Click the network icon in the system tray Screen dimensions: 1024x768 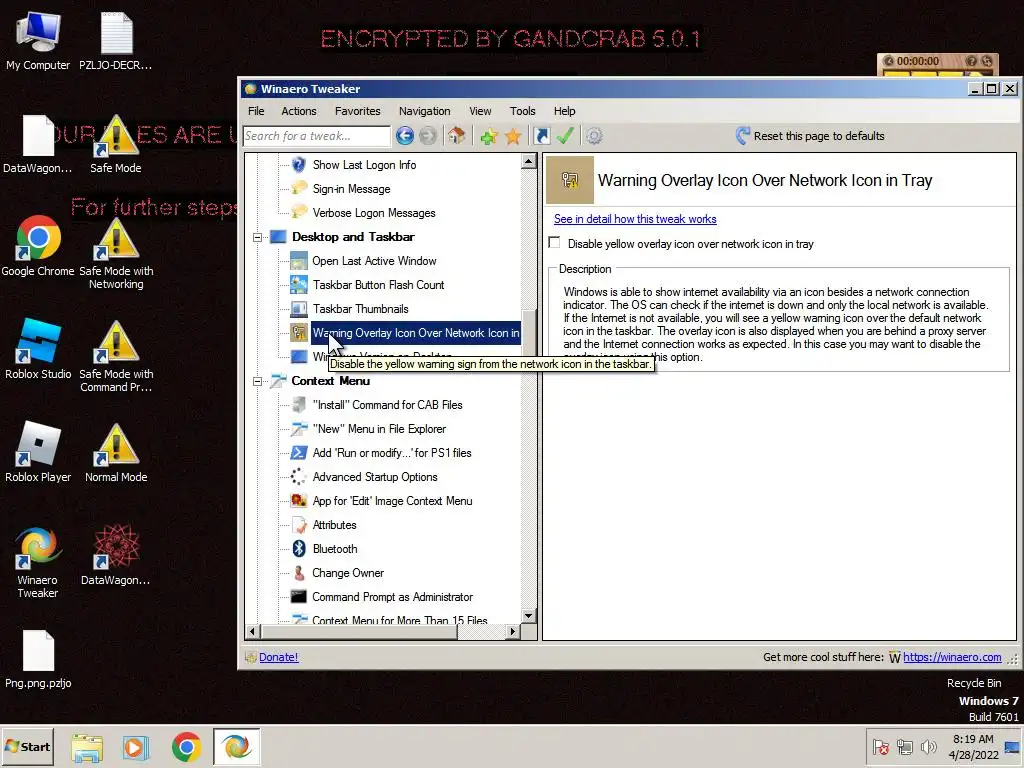tap(904, 747)
